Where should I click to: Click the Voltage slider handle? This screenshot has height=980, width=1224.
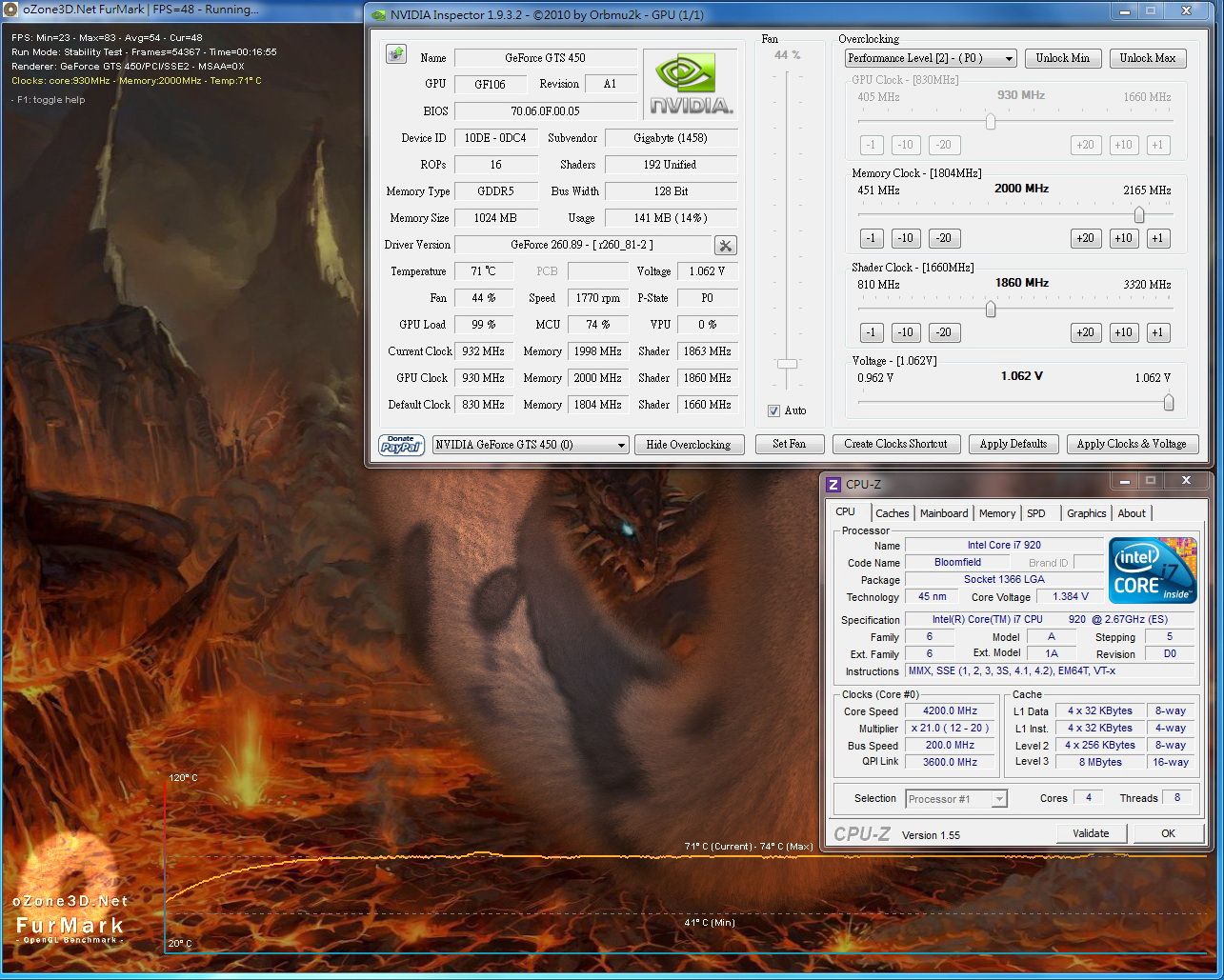pyautogui.click(x=1169, y=403)
